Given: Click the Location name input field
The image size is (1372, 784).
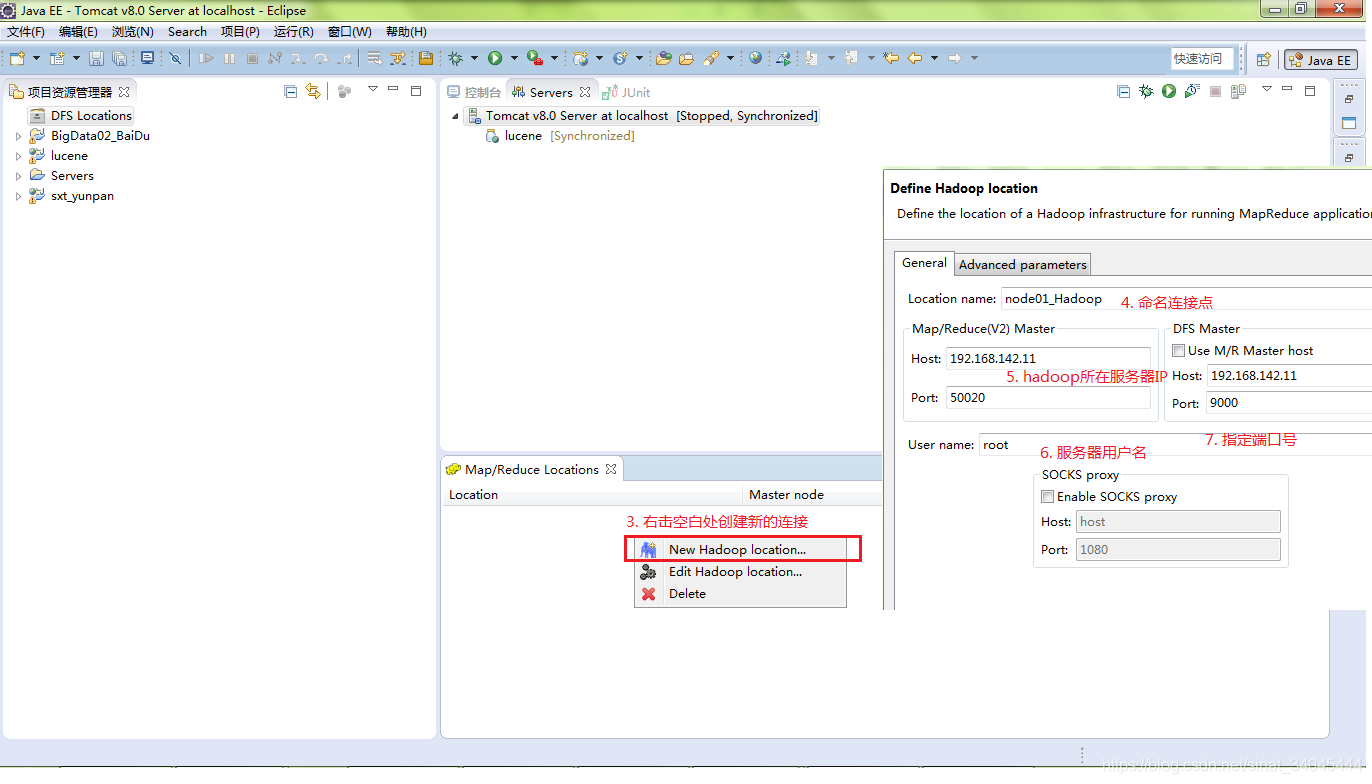Looking at the screenshot, I should click(1186, 299).
